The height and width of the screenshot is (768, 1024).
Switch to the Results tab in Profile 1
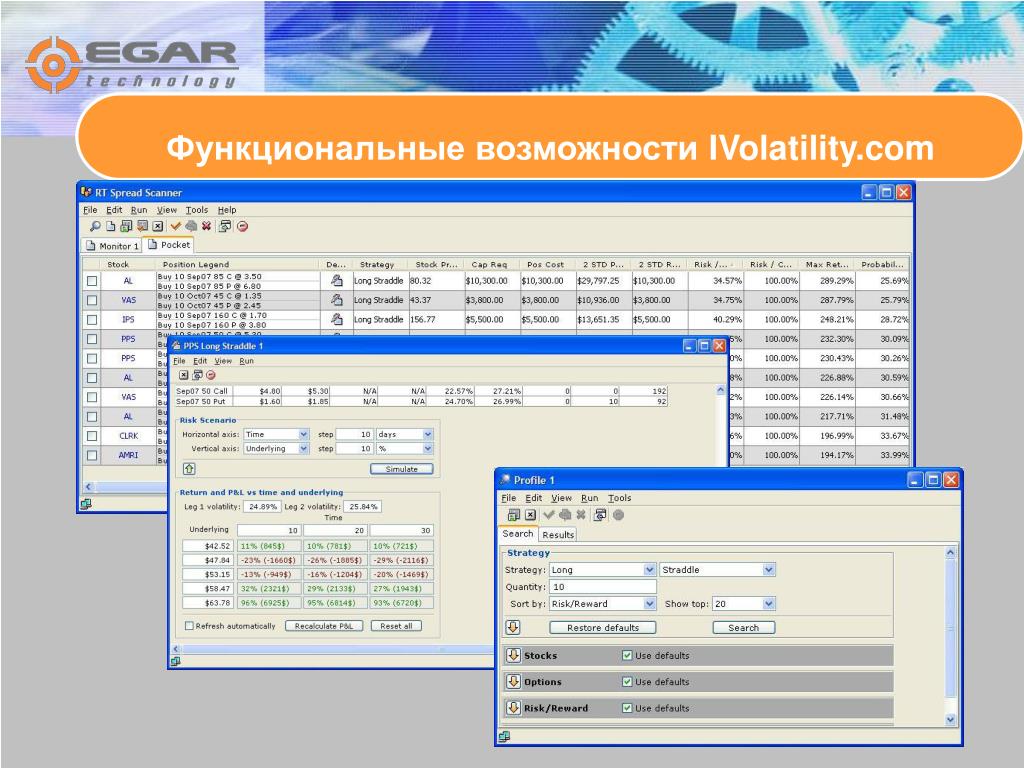tap(558, 534)
